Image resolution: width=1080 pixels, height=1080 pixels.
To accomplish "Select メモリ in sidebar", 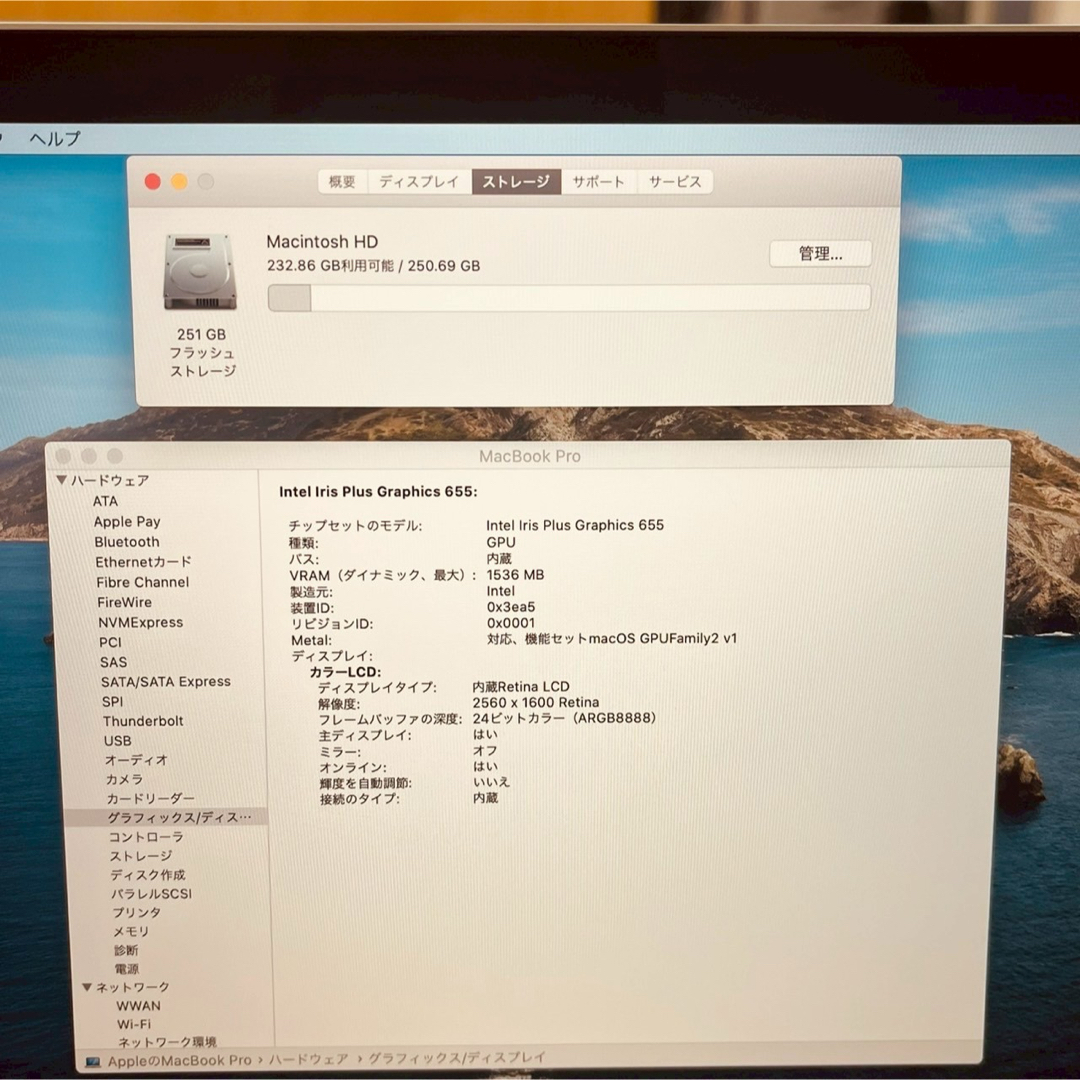I will pyautogui.click(x=132, y=931).
